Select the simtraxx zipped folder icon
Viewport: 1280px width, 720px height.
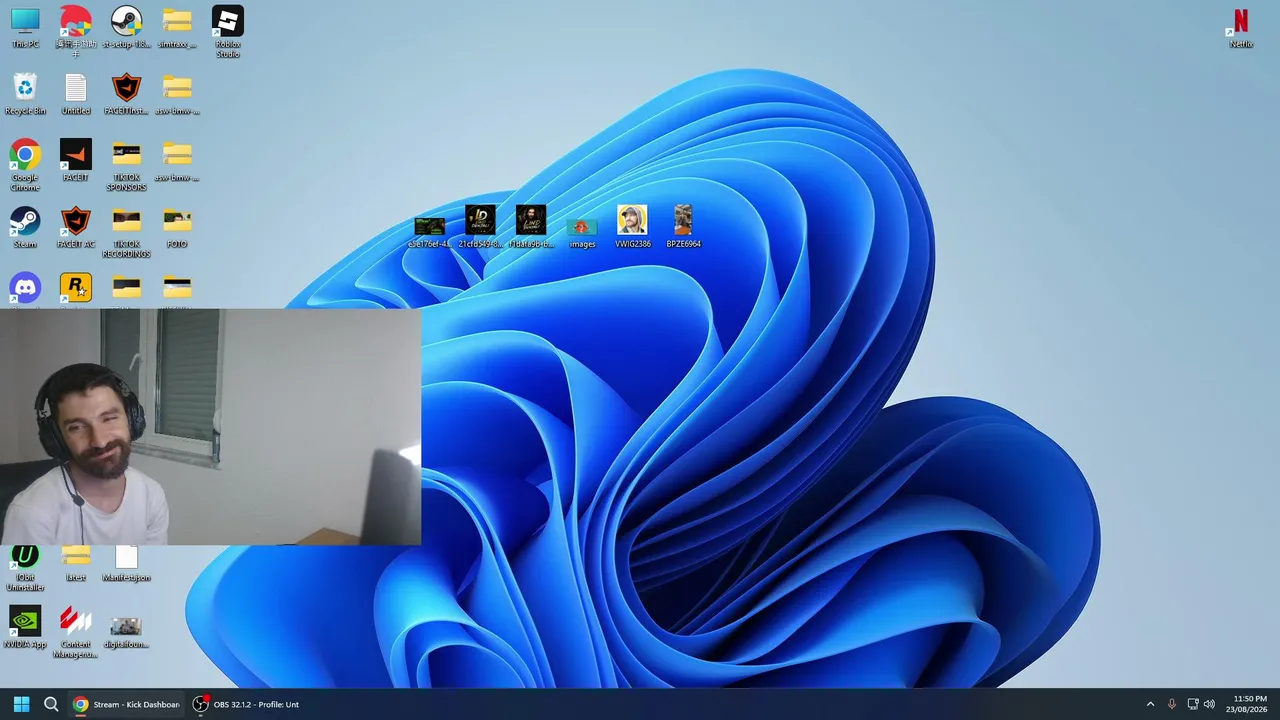pos(177,27)
